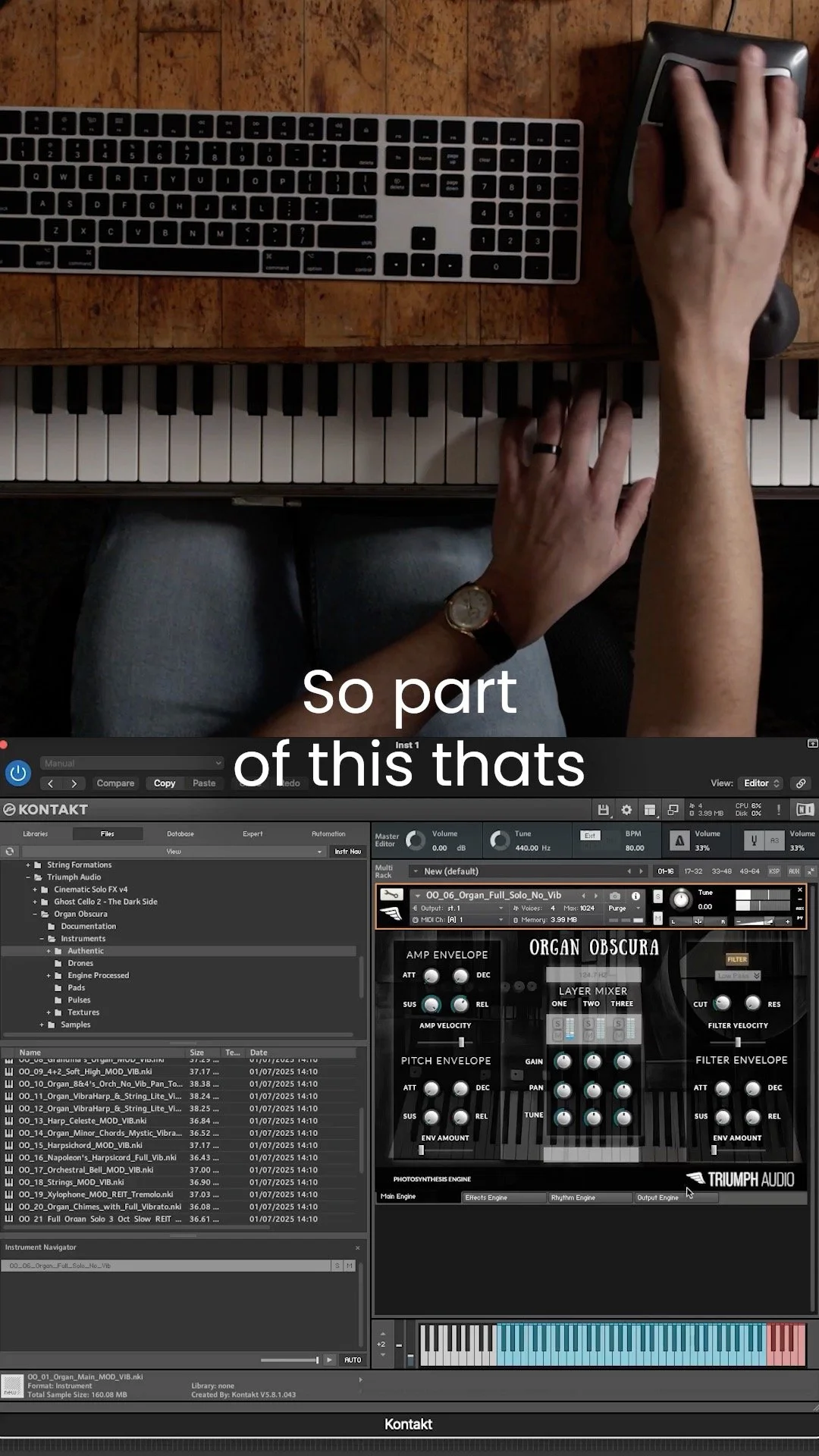Viewport: 819px width, 1456px height.
Task: Go to next preset arrow in plugin header
Action: click(74, 783)
